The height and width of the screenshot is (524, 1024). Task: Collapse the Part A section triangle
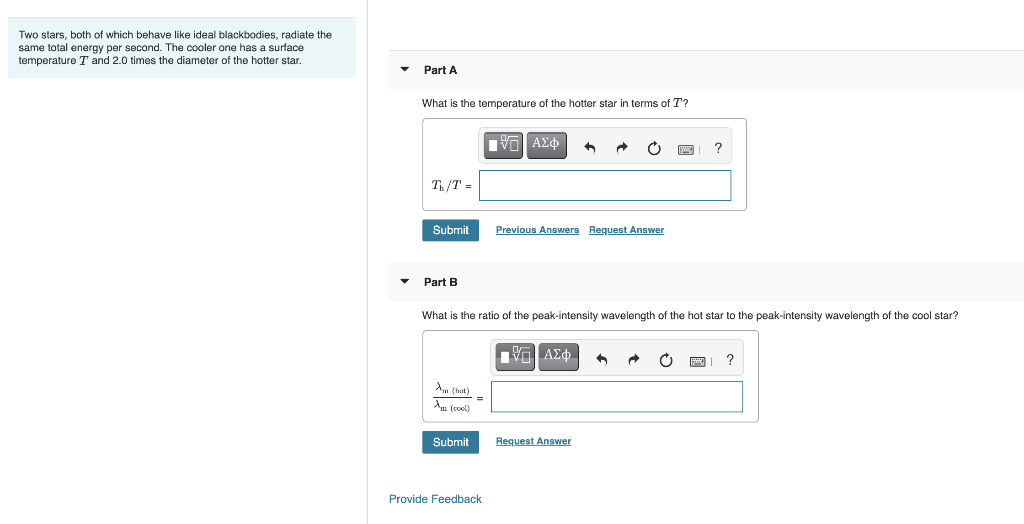point(404,70)
